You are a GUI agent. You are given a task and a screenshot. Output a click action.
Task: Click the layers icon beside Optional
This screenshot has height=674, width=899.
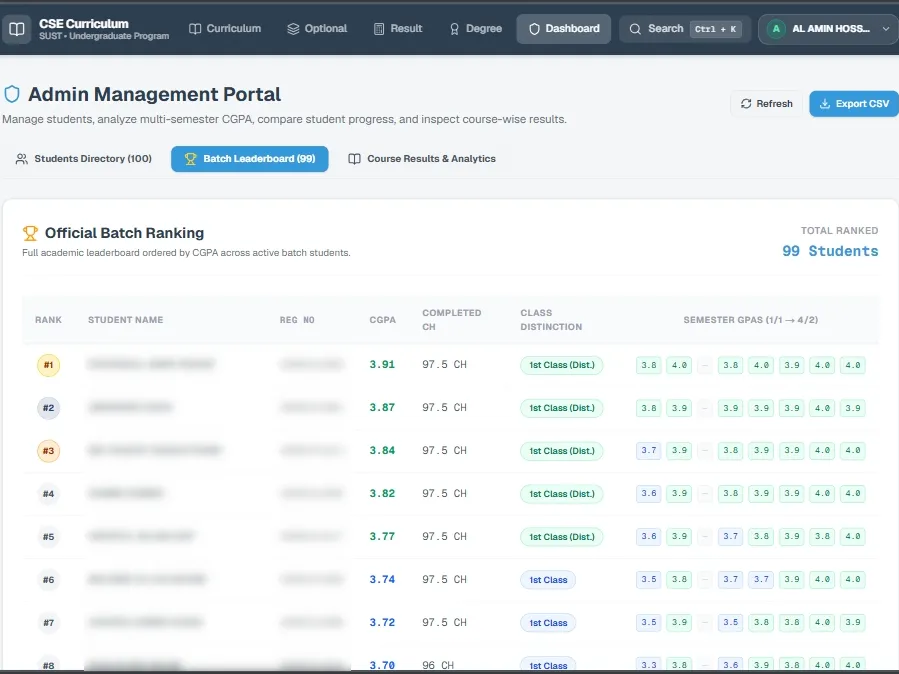coord(293,29)
